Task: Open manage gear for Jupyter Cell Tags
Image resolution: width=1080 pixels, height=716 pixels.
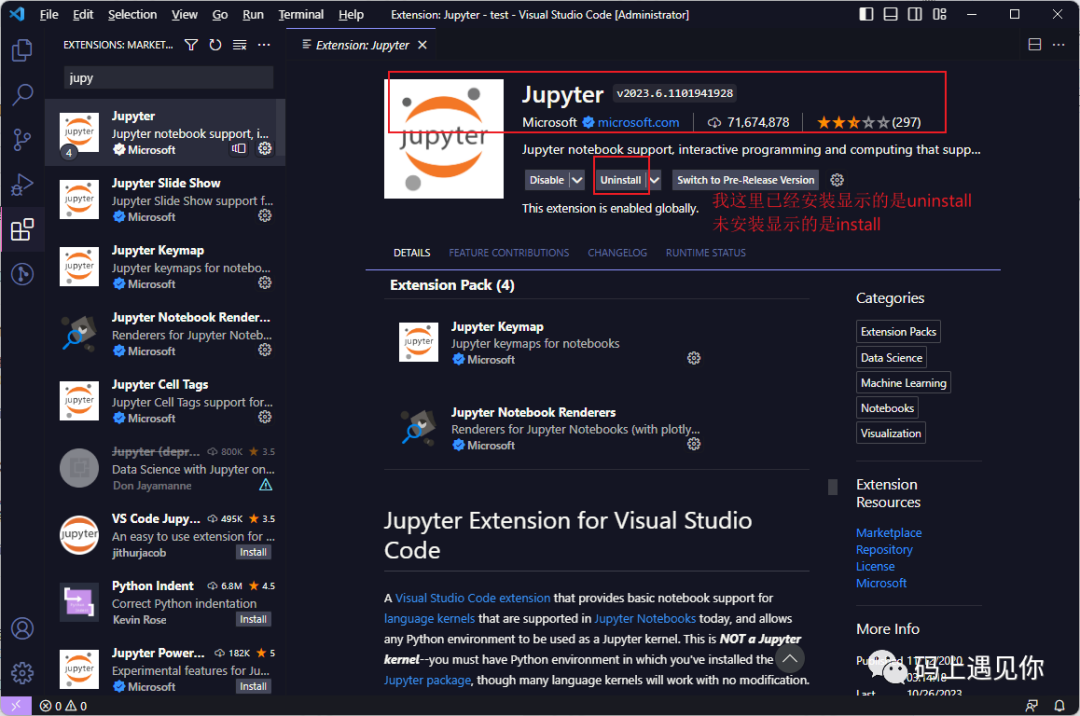Action: (264, 417)
